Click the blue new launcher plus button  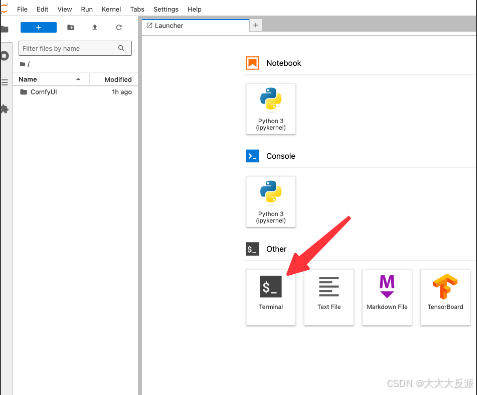pyautogui.click(x=39, y=27)
